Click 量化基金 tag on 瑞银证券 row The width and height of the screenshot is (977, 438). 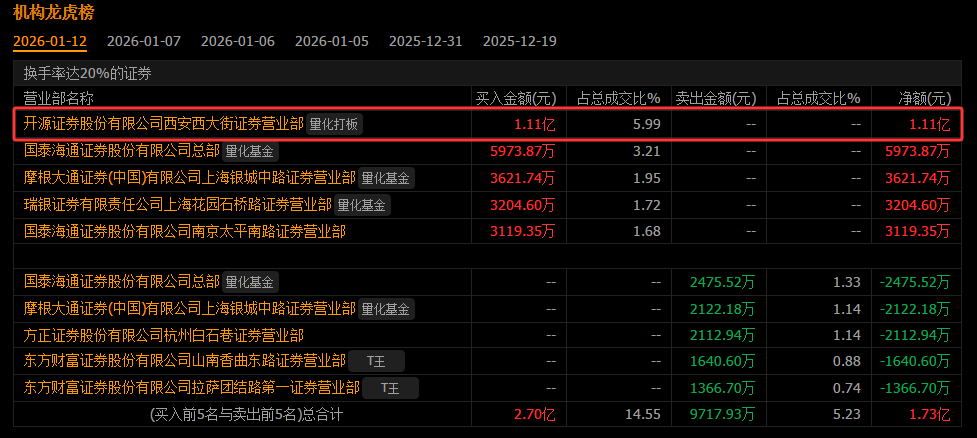coord(363,205)
